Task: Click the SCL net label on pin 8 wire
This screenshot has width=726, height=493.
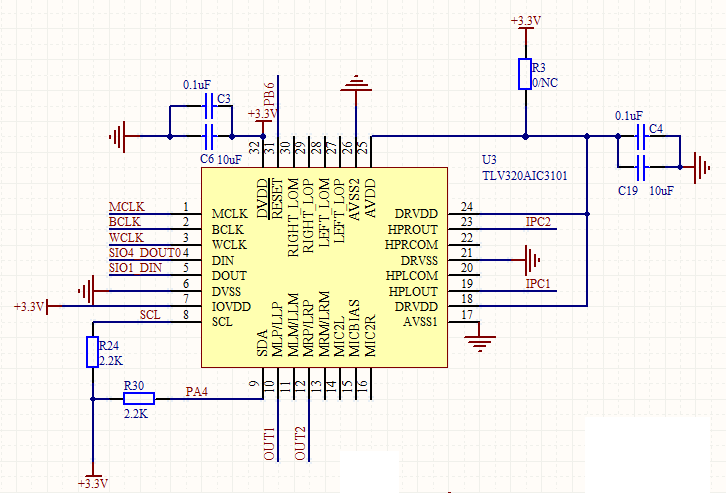Action: tap(150, 315)
